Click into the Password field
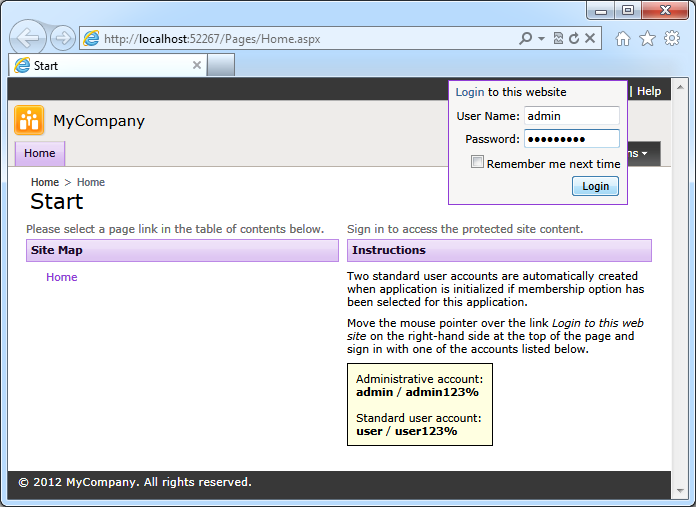The image size is (696, 507). coord(571,139)
